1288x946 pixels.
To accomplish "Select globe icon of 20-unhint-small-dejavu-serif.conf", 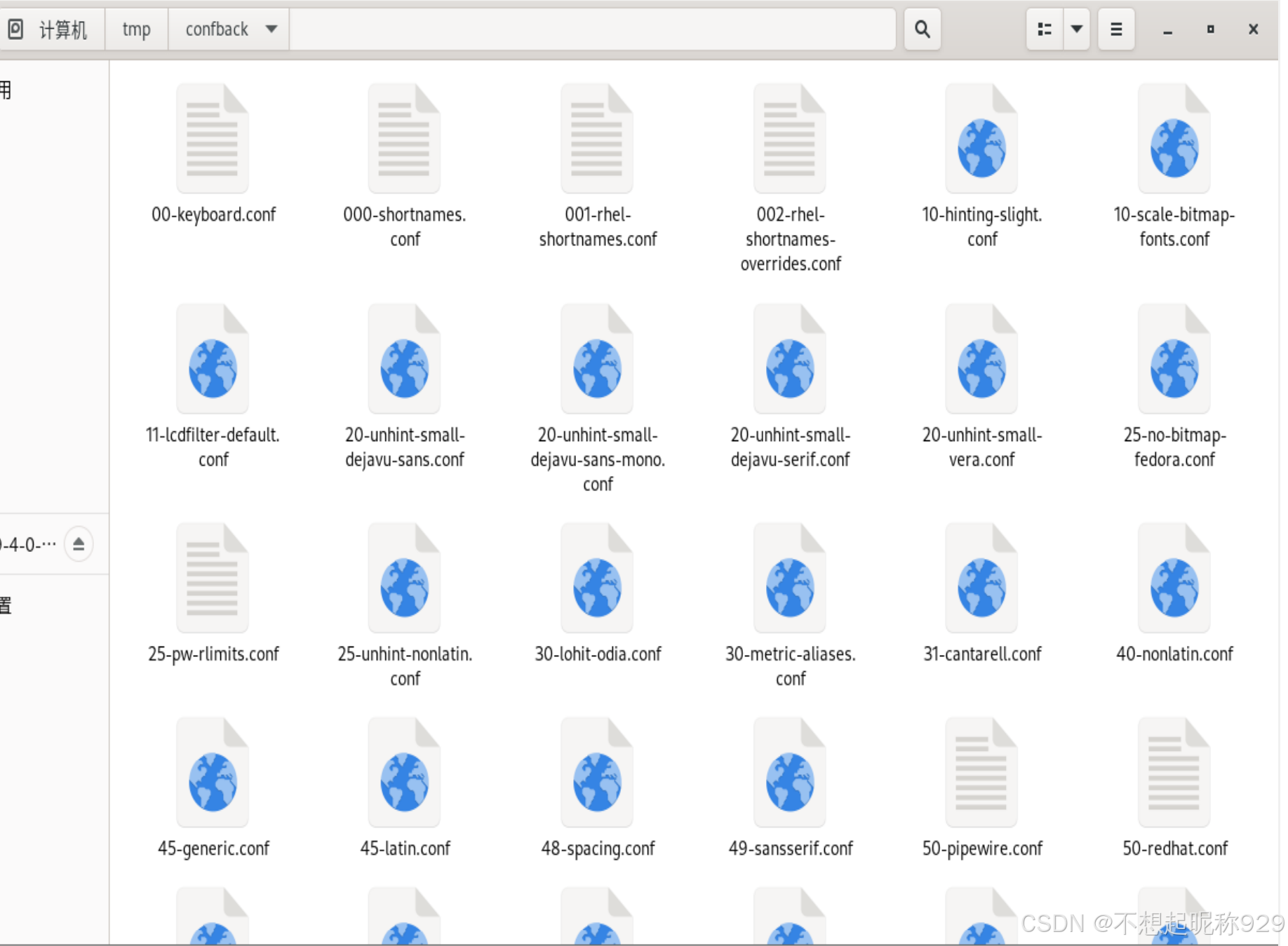I will 790,358.
